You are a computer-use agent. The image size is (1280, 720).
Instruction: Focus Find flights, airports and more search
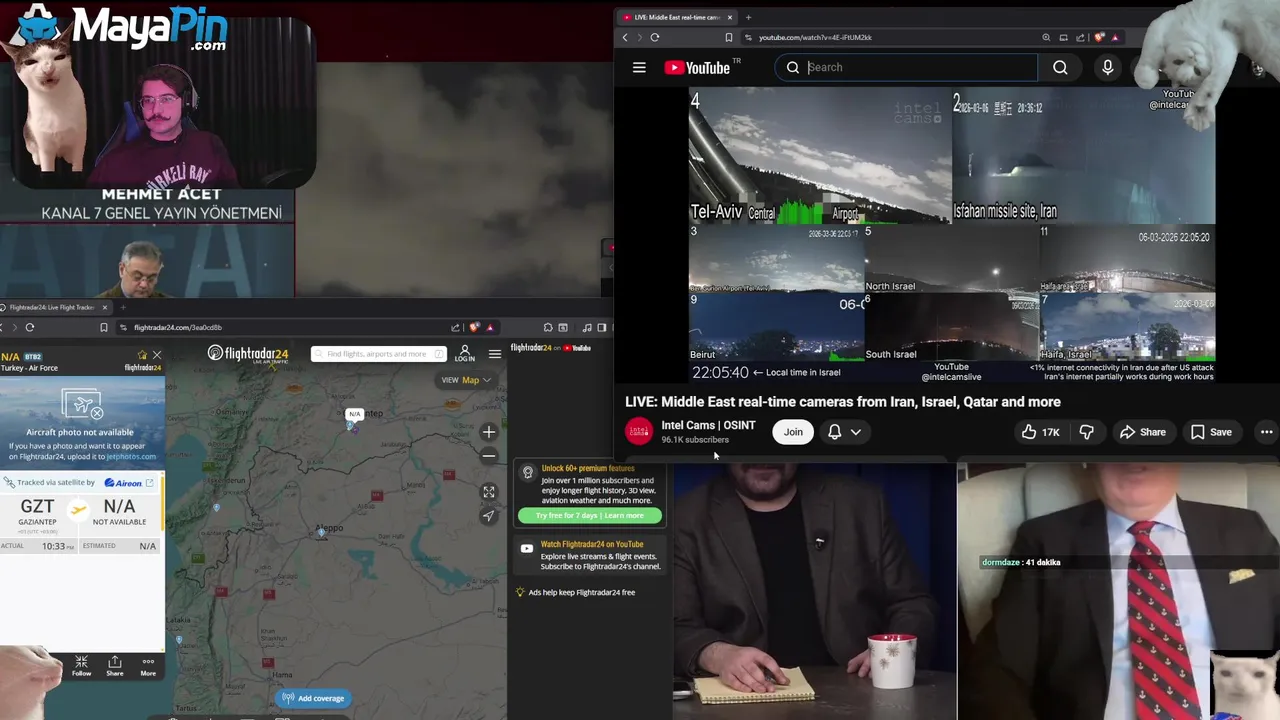378,354
